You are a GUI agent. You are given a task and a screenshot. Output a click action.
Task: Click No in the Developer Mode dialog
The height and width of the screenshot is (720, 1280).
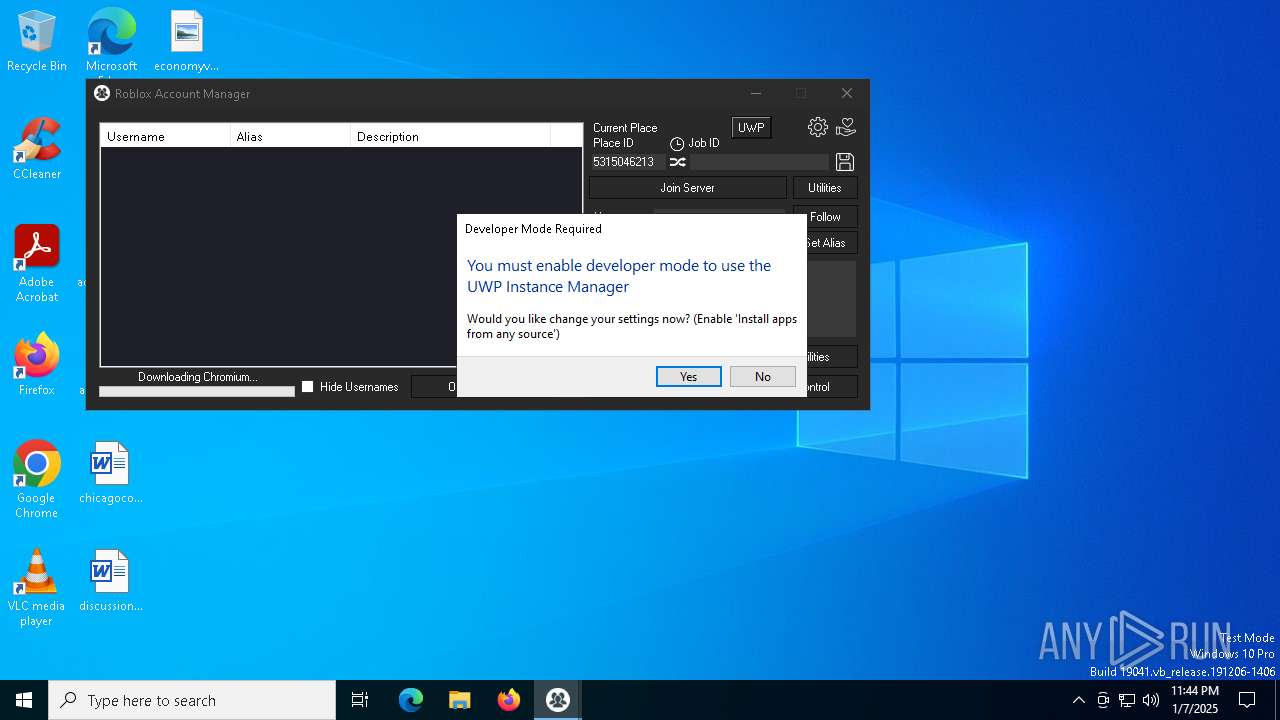point(763,376)
